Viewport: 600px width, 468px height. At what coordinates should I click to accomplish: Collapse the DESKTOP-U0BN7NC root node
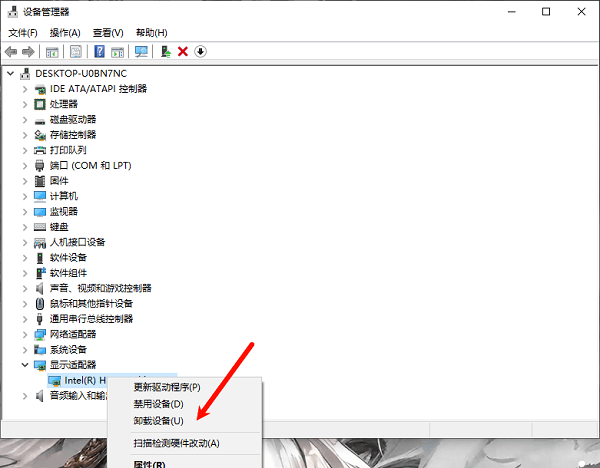click(x=11, y=74)
